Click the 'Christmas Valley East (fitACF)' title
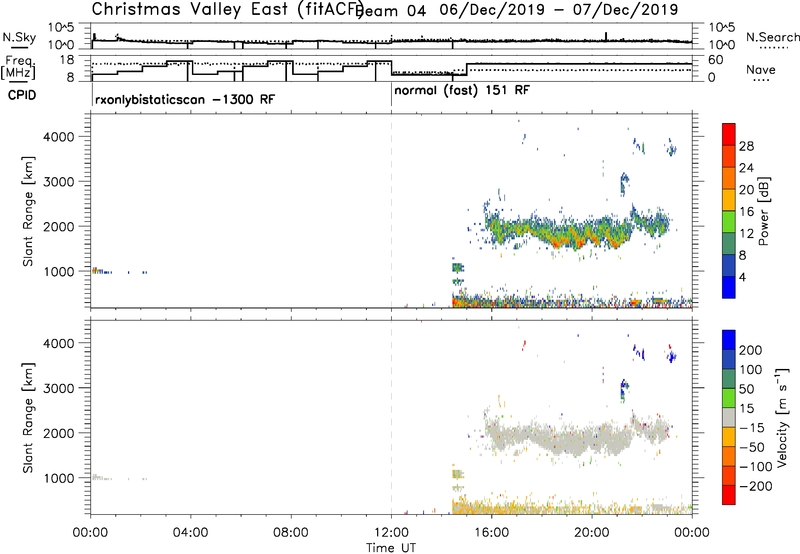 pyautogui.click(x=228, y=10)
